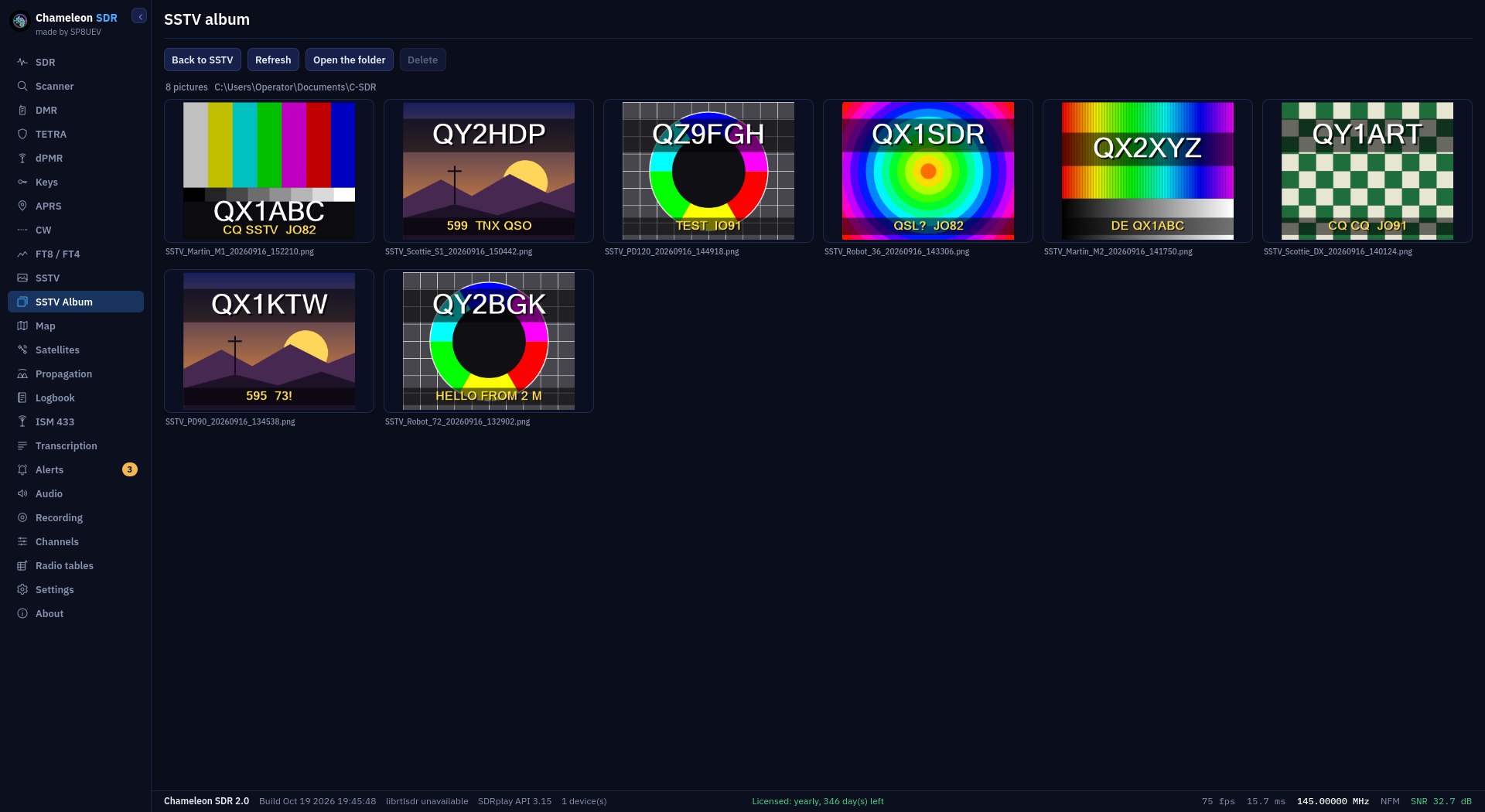Collapse the sidebar with the chevron button
1485x812 pixels.
pos(139,16)
